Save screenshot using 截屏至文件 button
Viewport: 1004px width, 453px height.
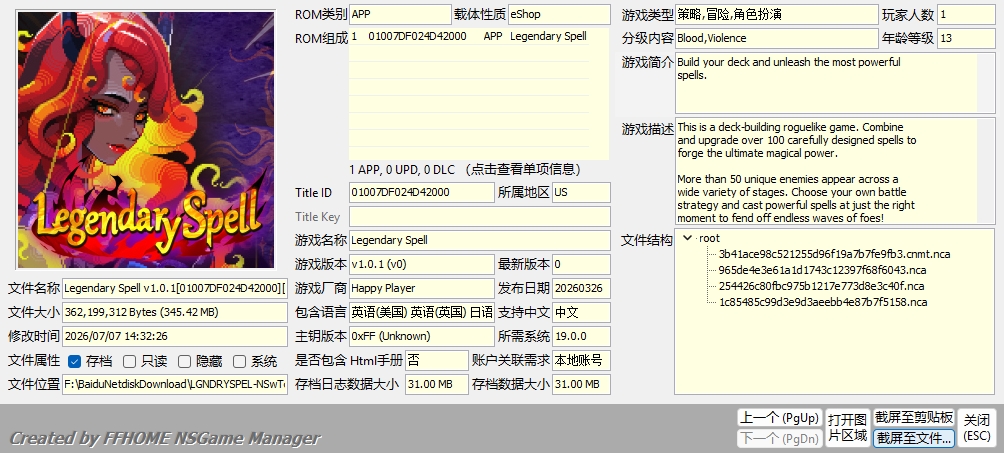[x=914, y=438]
